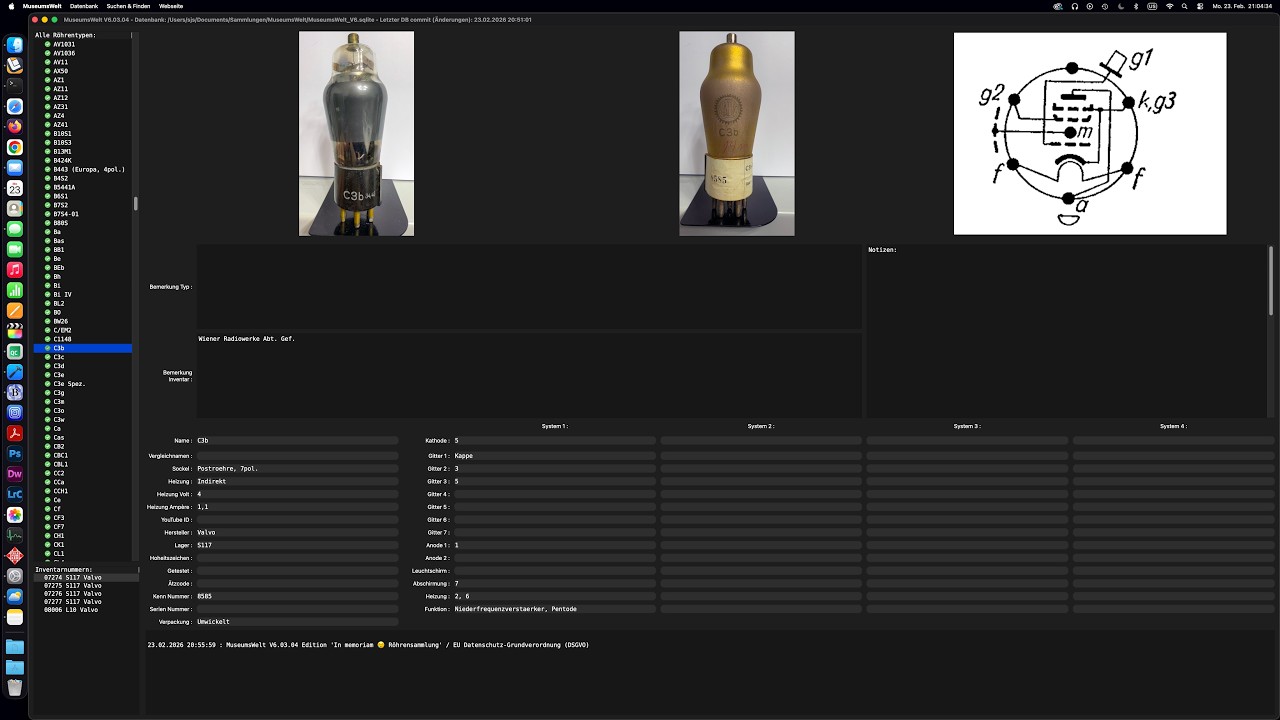The image size is (1280, 720).
Task: Click the Verpackung field Umwickelt
Action: tap(297, 622)
